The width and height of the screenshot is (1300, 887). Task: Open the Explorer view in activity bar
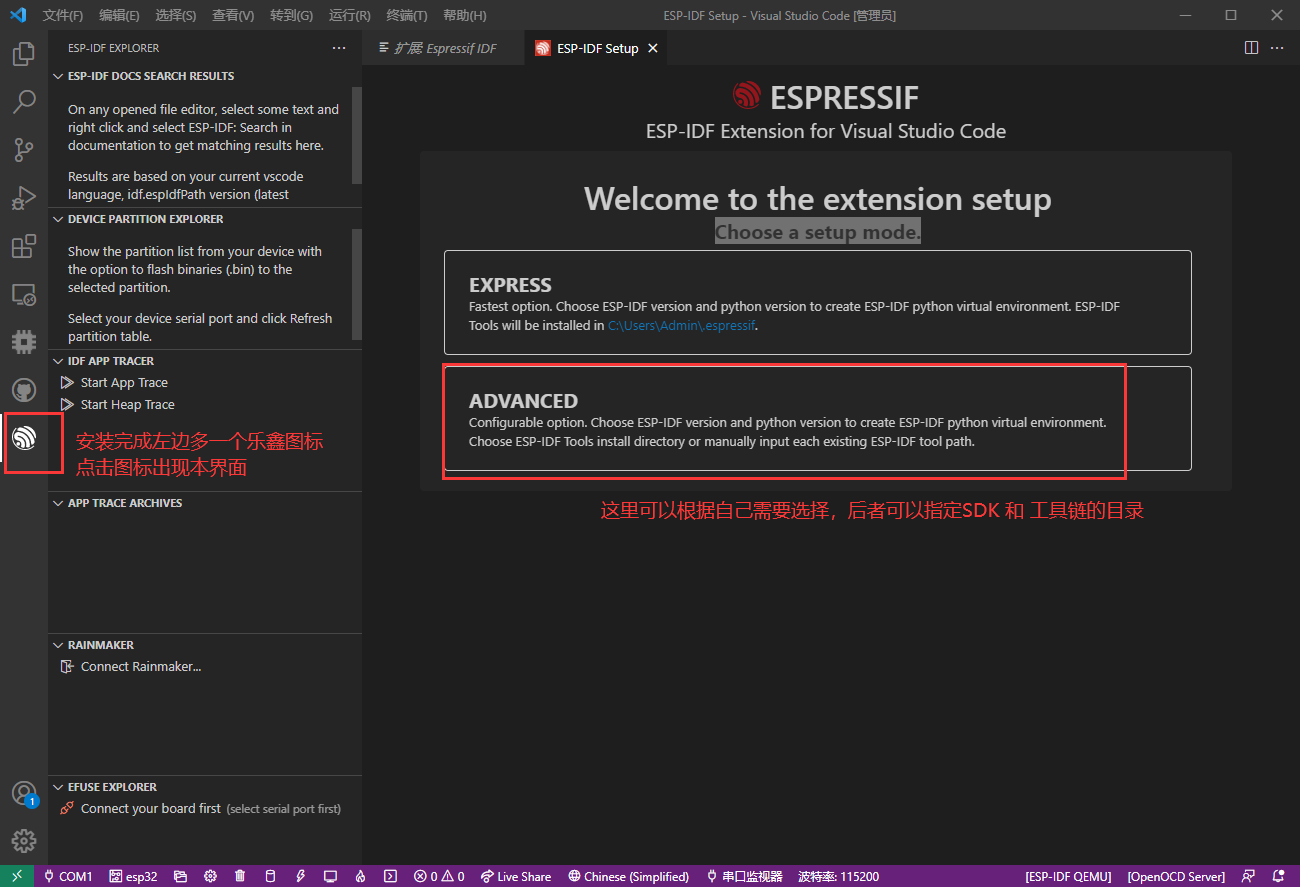click(x=24, y=54)
